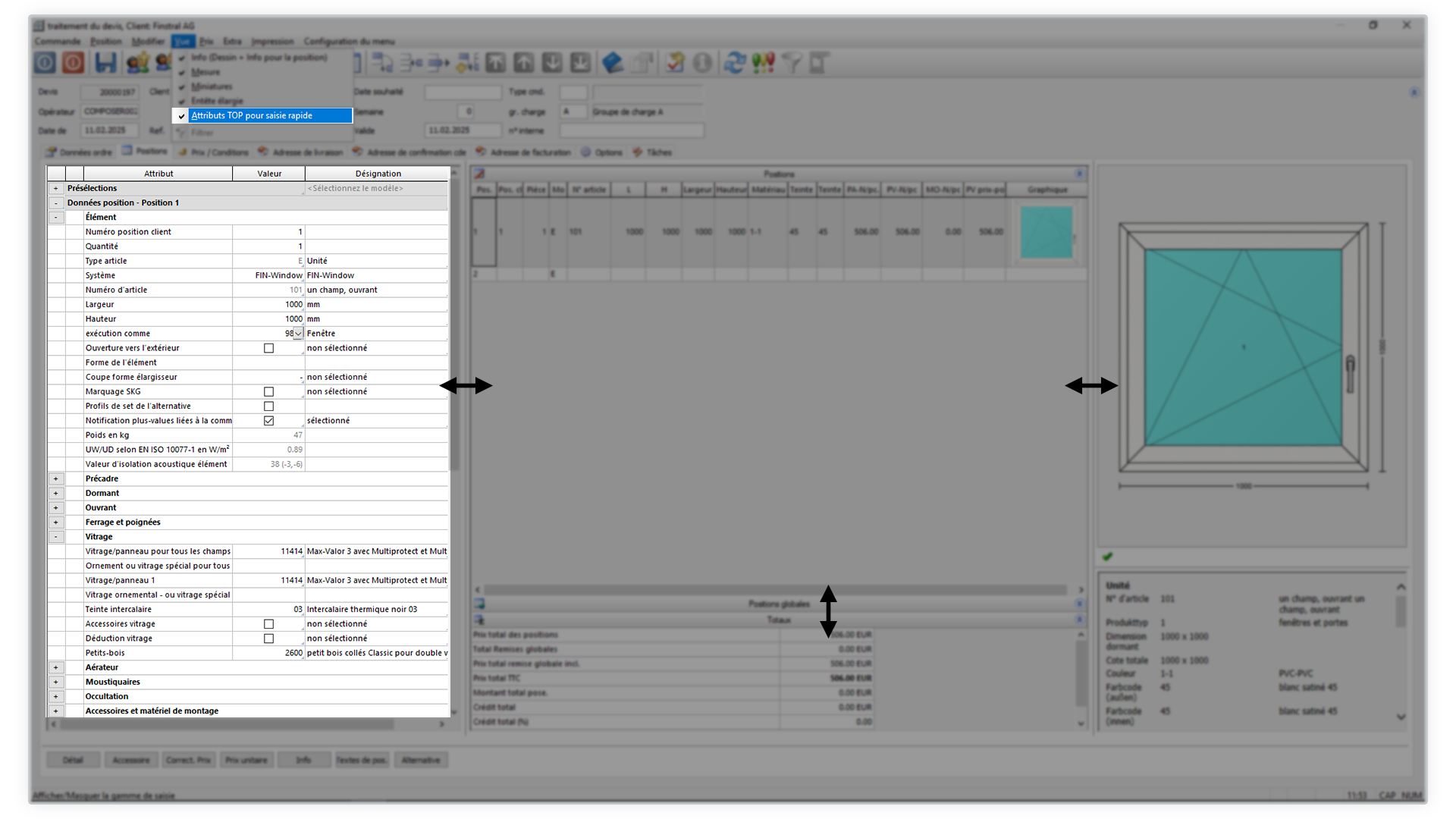Click the funnel filter toolbar icon
Image resolution: width=1456 pixels, height=819 pixels.
coord(791,62)
